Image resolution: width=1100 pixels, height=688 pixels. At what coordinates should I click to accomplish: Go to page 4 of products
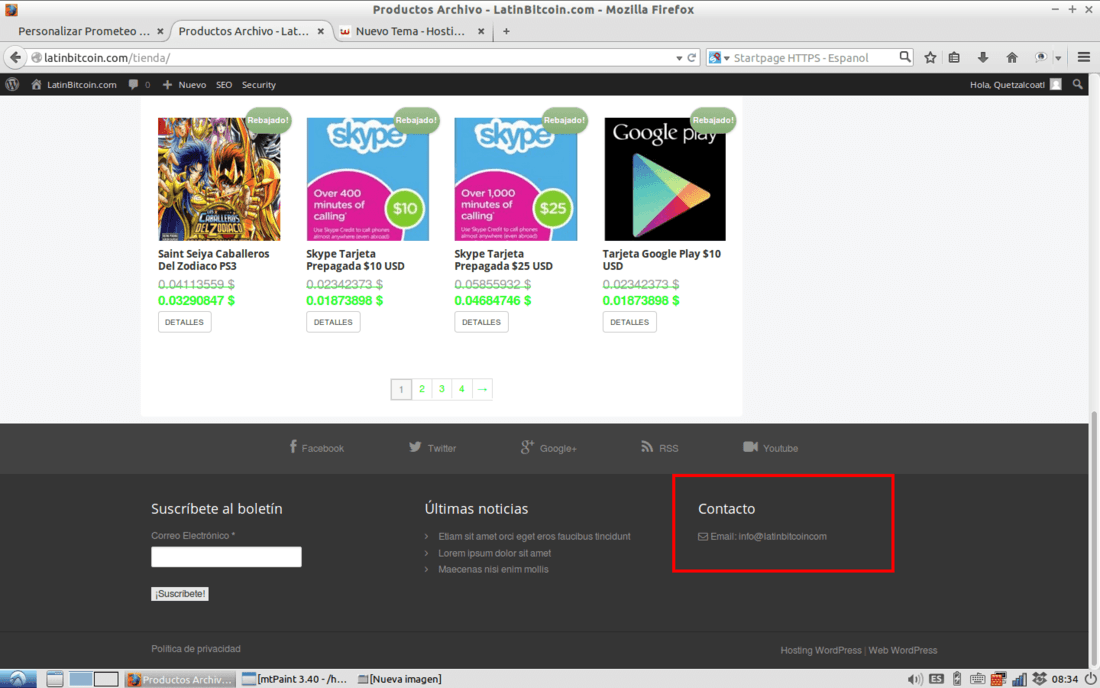[x=462, y=389]
